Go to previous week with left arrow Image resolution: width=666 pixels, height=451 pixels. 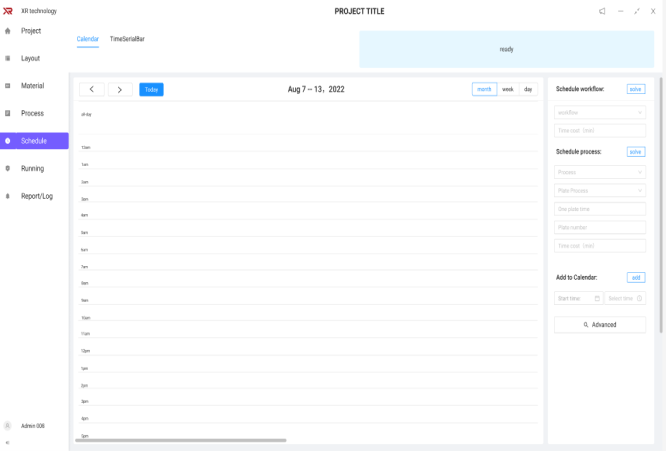(91, 89)
